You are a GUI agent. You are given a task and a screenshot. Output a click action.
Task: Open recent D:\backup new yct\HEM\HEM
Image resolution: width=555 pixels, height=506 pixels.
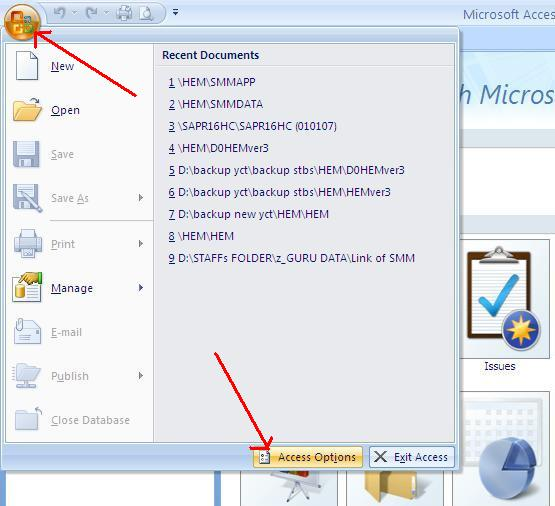248,214
